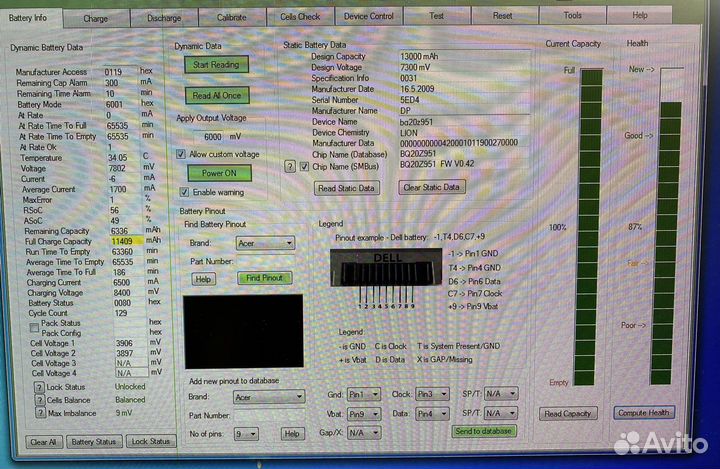Enable the Pack Status checkbox
This screenshot has width=720, height=469.
(35, 324)
